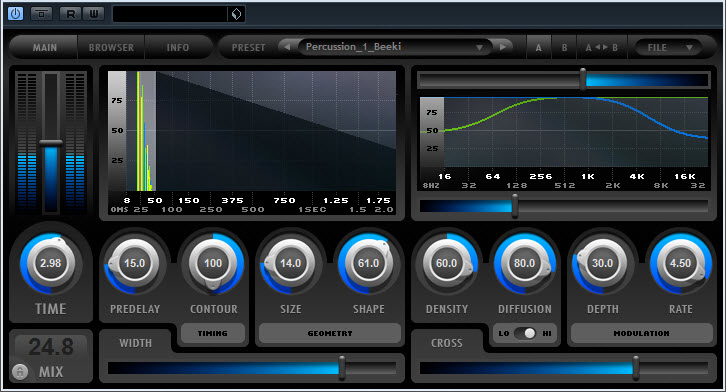Click the DENSITY knob showing 60.0
Viewport: 726px width, 392px height.
point(447,263)
